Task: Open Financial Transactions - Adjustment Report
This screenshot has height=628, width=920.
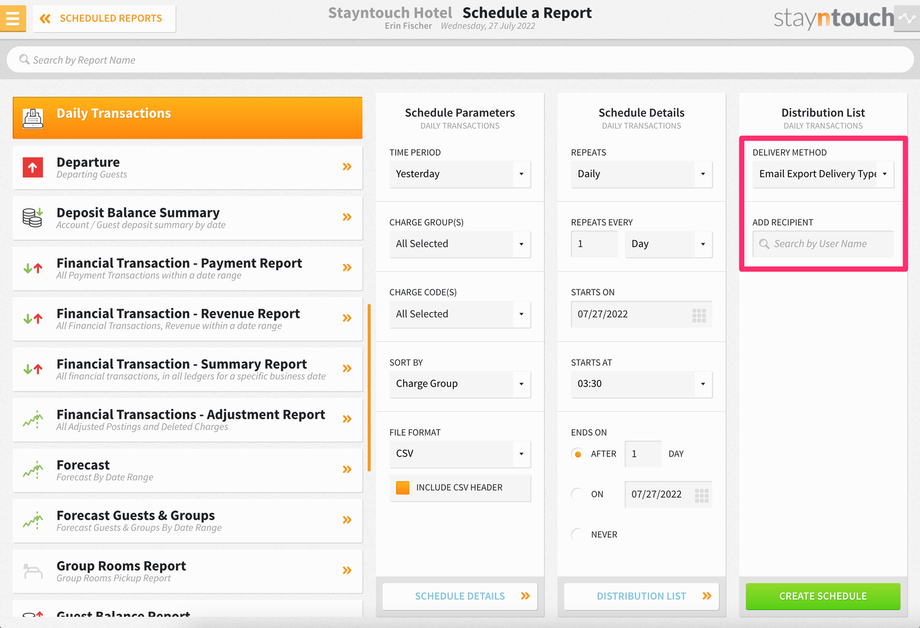Action: pos(187,420)
